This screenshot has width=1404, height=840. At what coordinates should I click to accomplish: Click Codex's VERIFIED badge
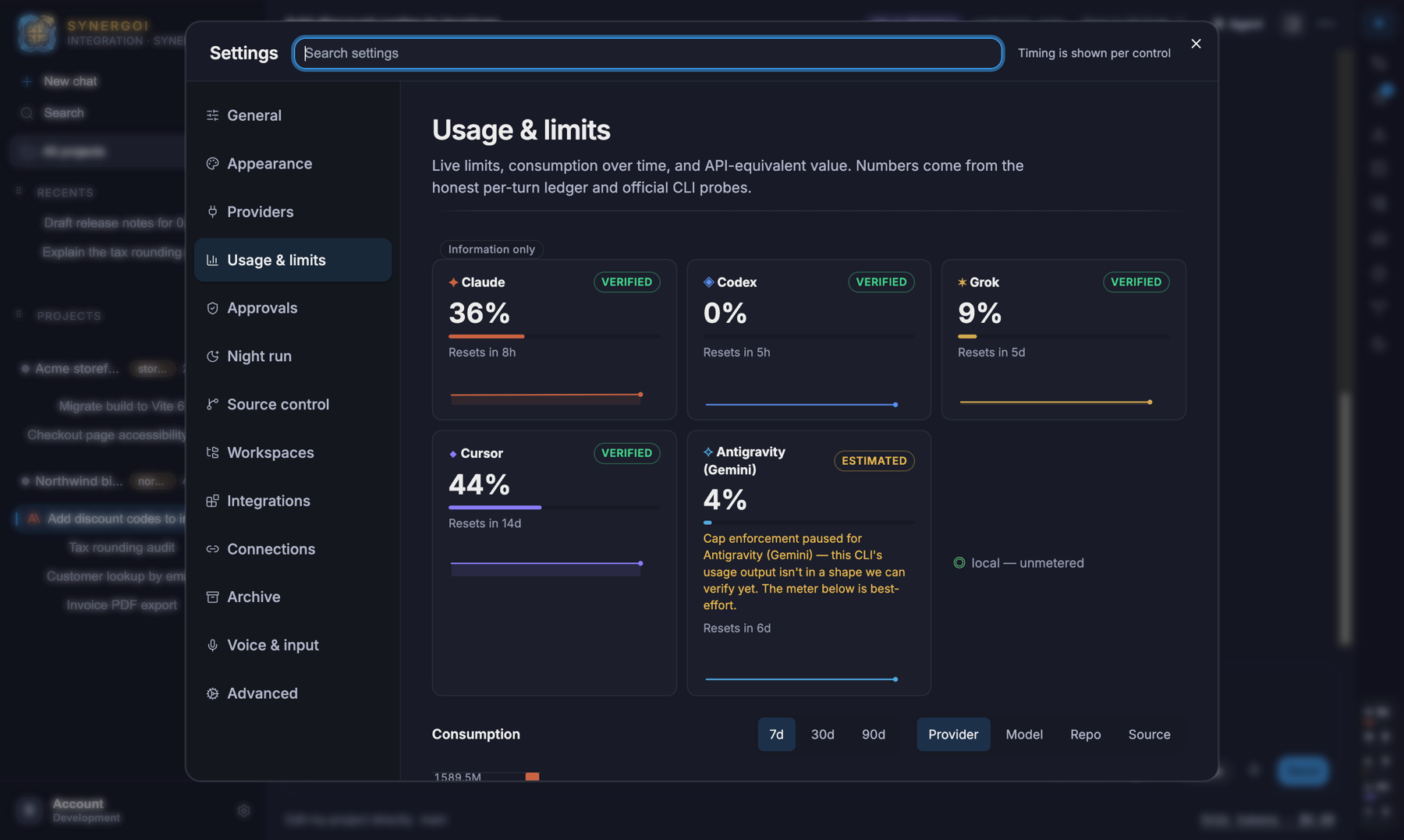click(881, 282)
